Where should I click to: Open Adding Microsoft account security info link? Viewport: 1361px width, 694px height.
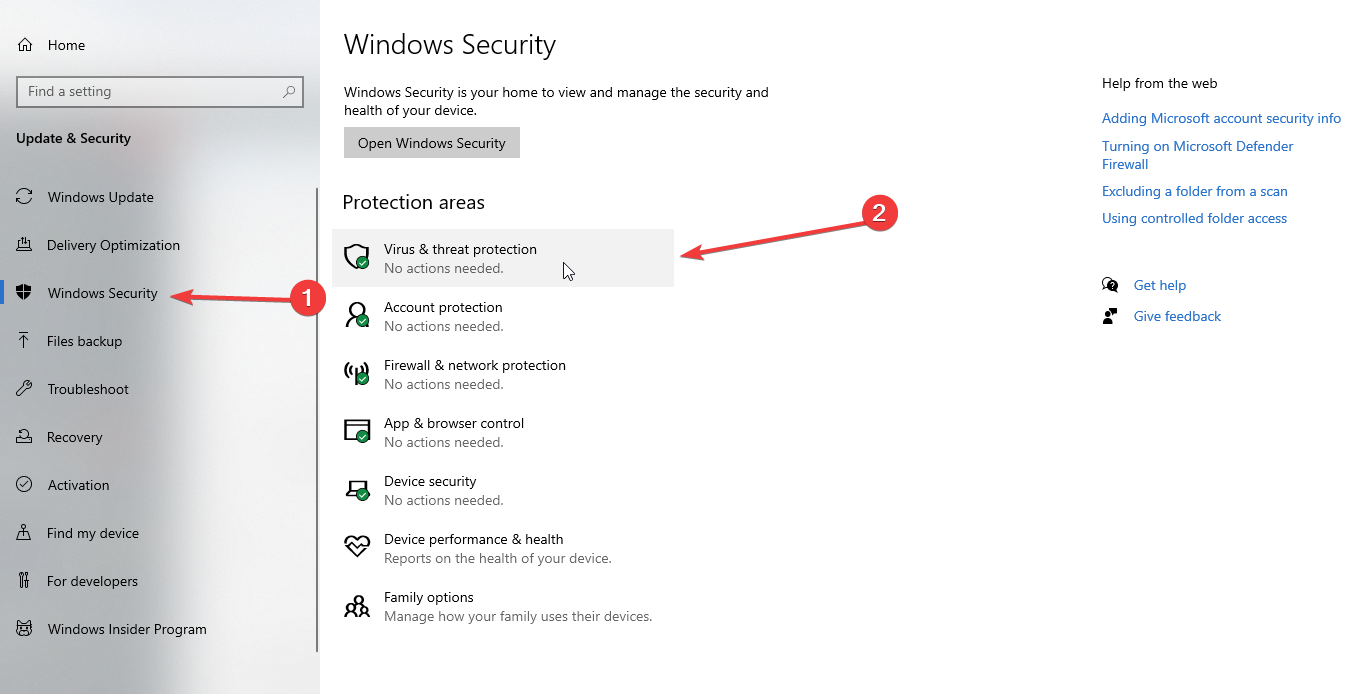pyautogui.click(x=1221, y=118)
